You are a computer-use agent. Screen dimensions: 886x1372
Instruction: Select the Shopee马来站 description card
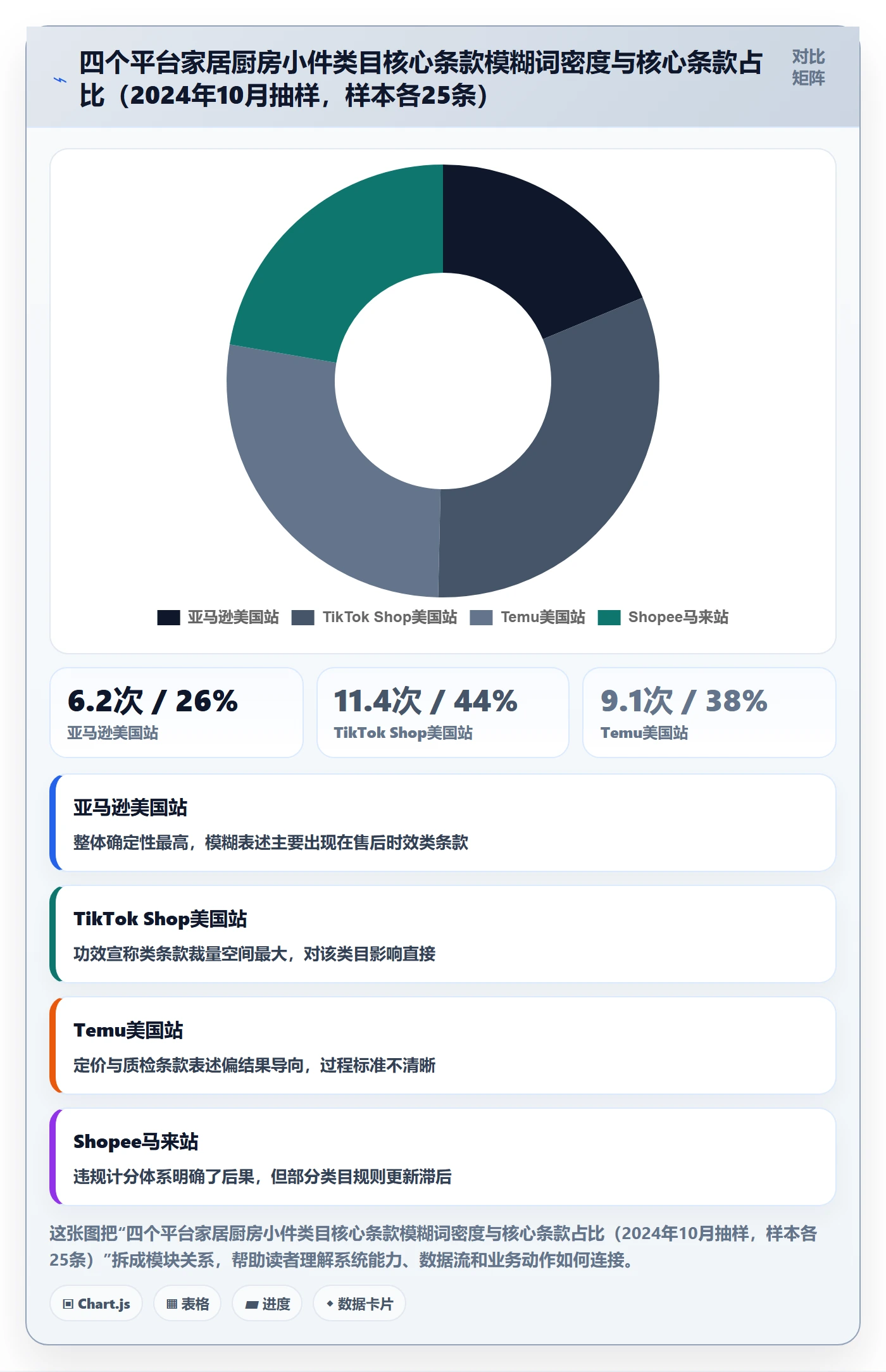443,1157
